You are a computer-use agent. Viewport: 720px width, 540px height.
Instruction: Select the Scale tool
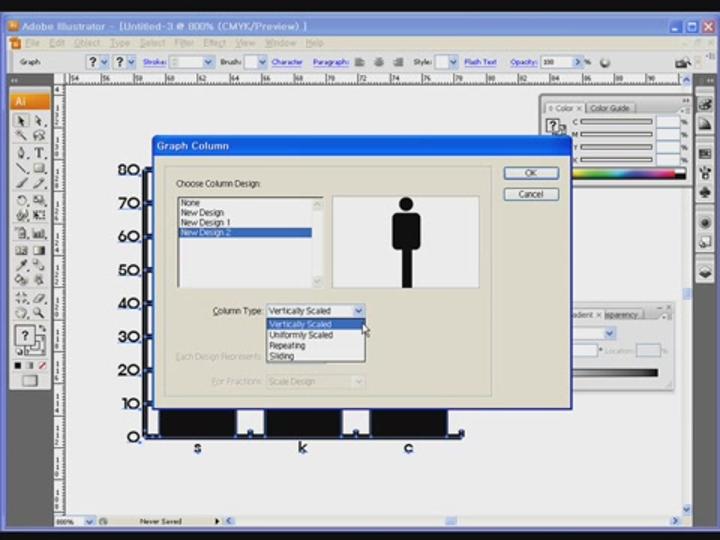pyautogui.click(x=39, y=200)
